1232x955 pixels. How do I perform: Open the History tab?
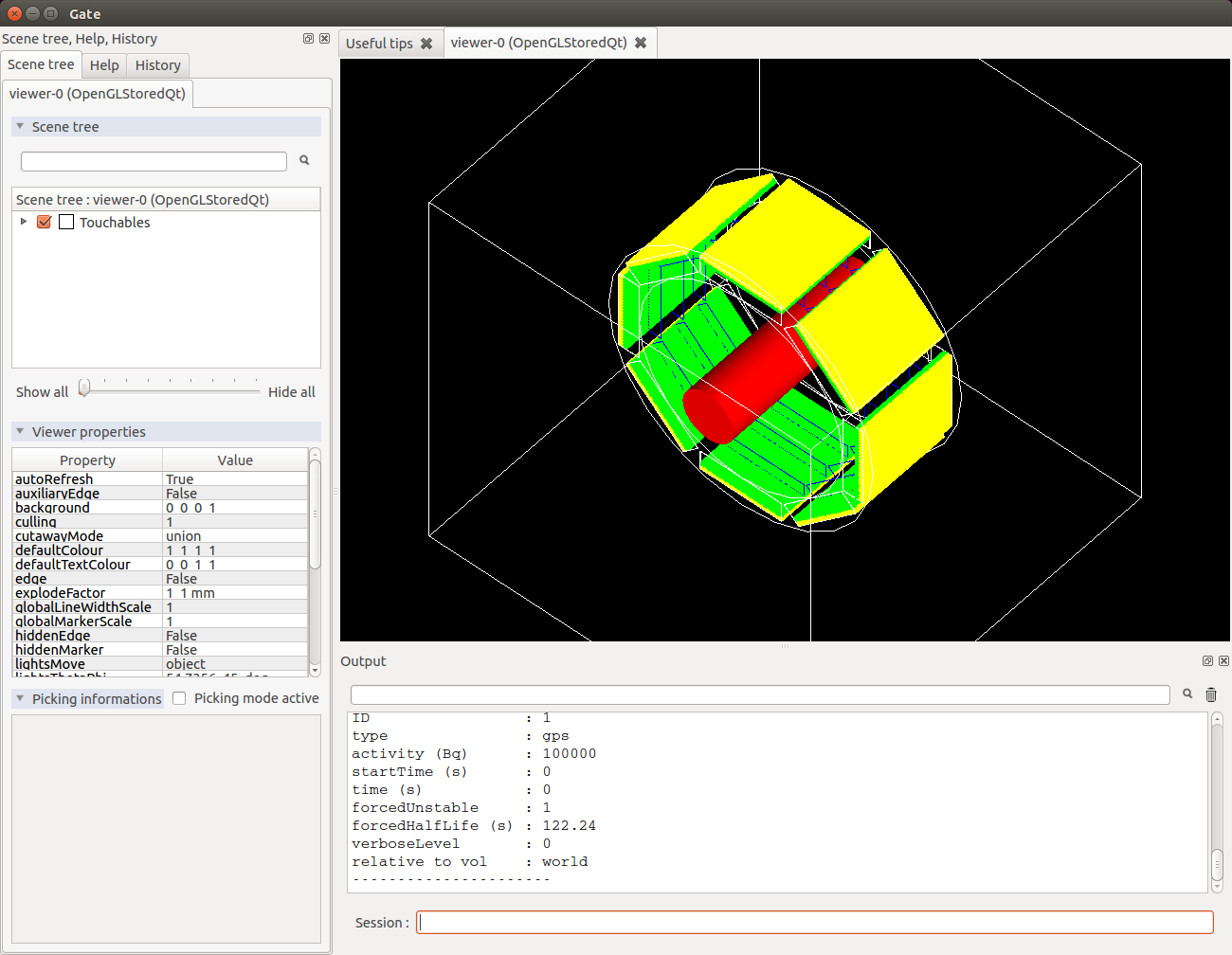(158, 65)
